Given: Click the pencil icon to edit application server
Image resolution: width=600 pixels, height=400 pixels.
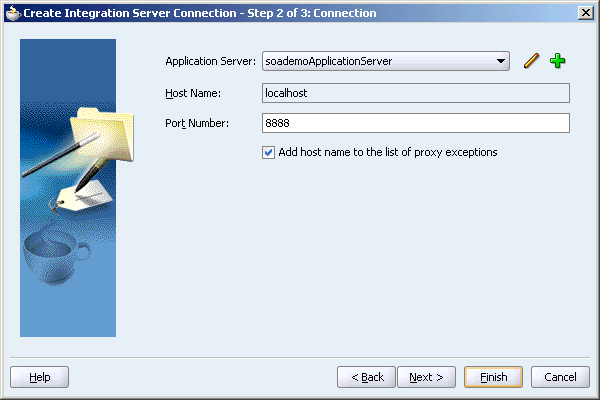Looking at the screenshot, I should (x=532, y=61).
